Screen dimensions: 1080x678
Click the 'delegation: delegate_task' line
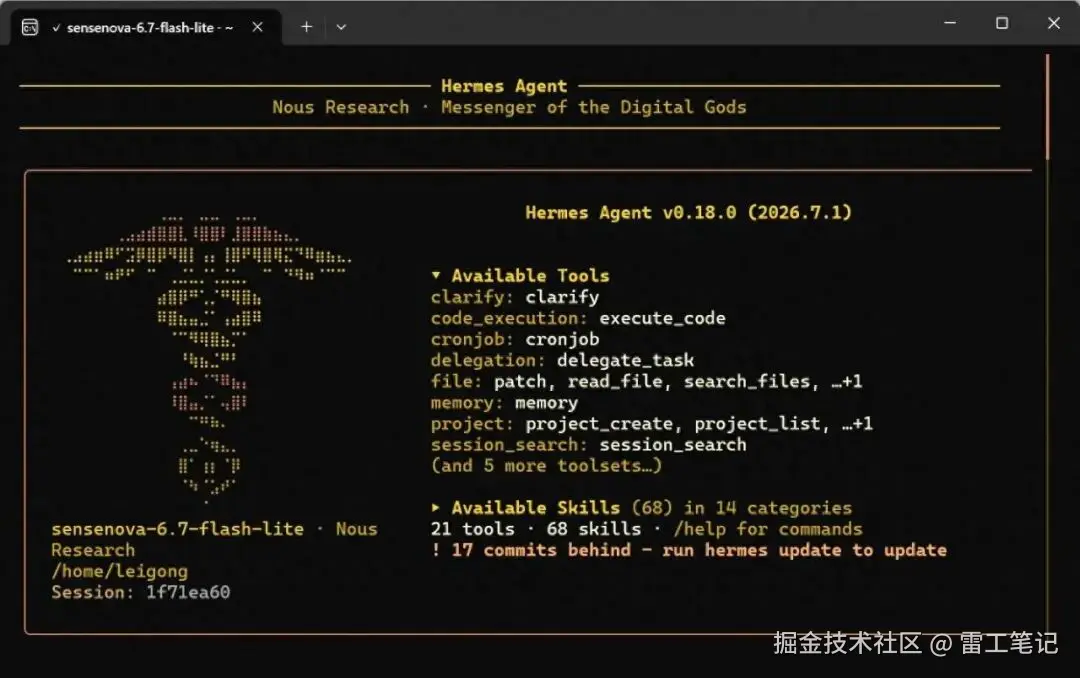(x=562, y=360)
